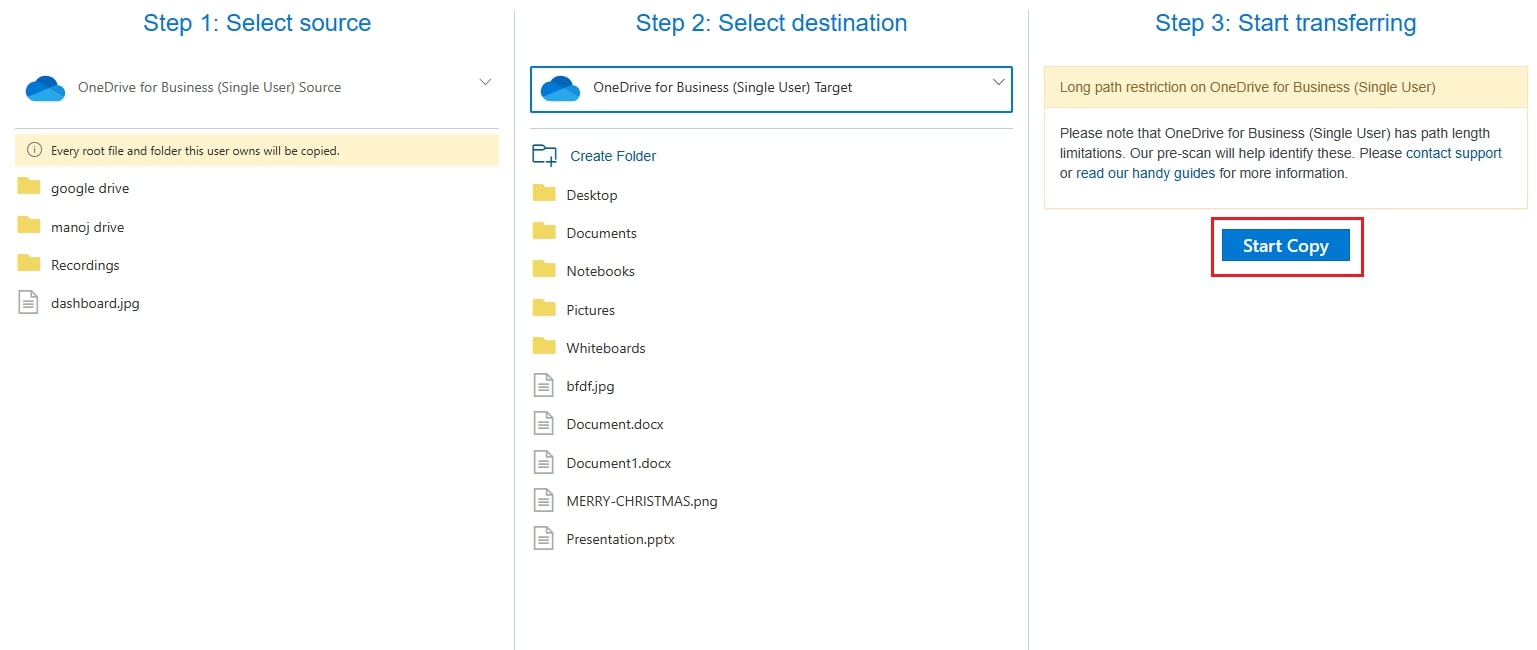1537x650 pixels.
Task: Open the Documents destination folder
Action: point(601,233)
